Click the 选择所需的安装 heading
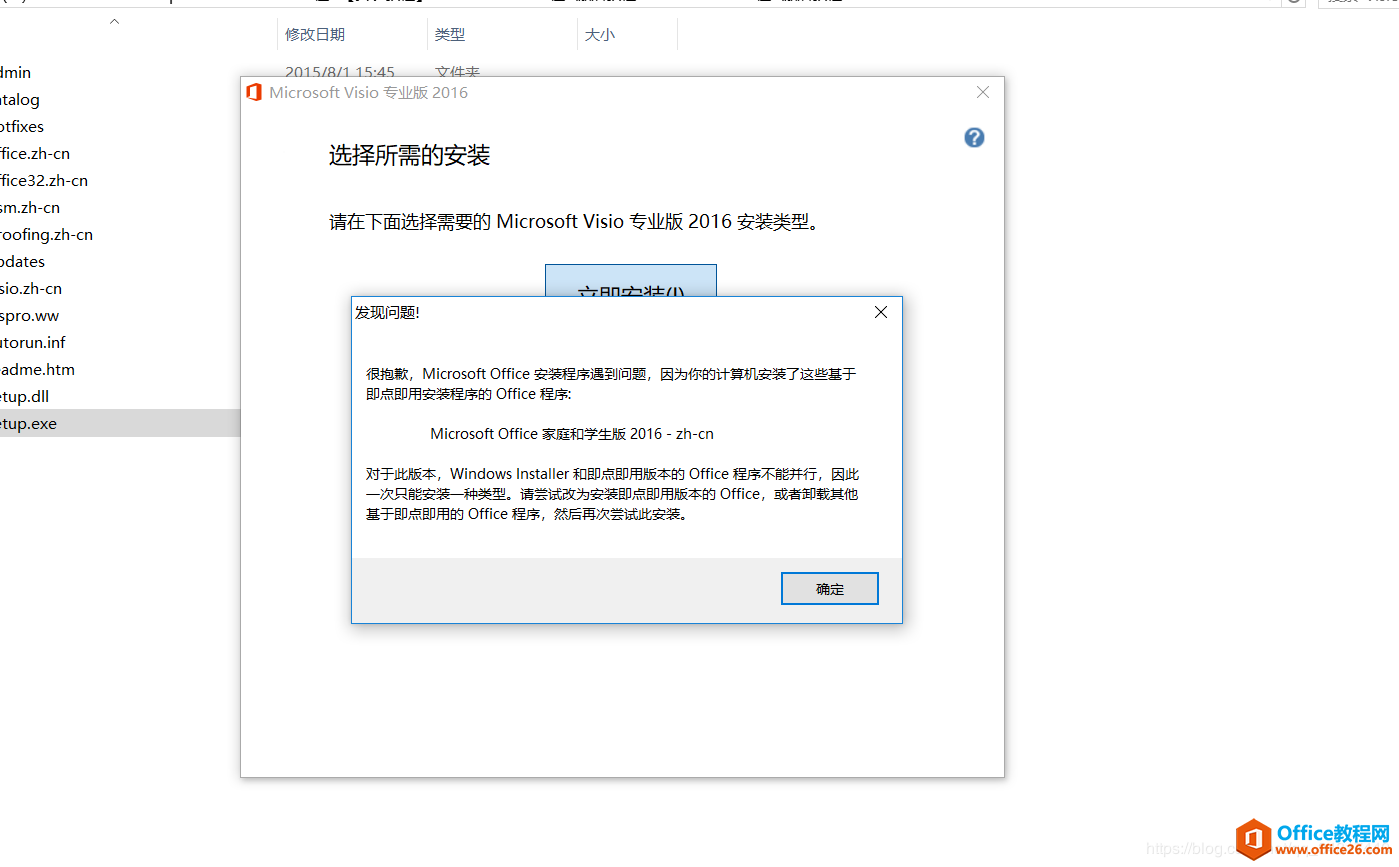This screenshot has width=1399, height=867. click(x=410, y=155)
